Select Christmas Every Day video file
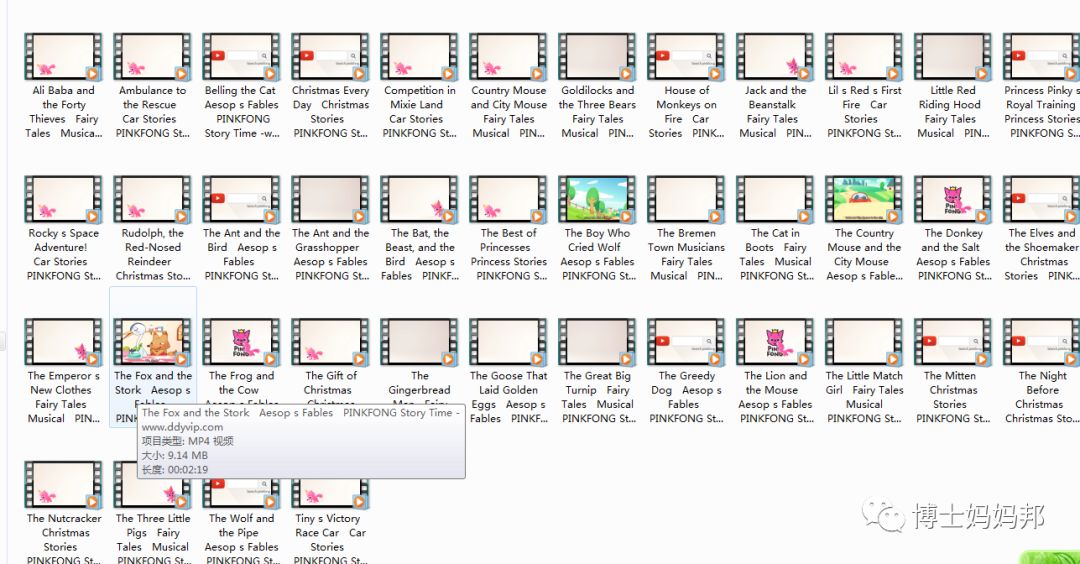The height and width of the screenshot is (564, 1080). (x=330, y=56)
